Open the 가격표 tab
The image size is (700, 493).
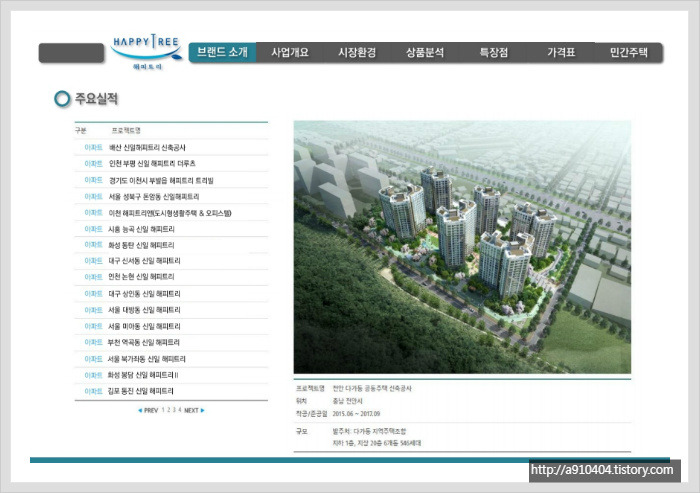561,52
